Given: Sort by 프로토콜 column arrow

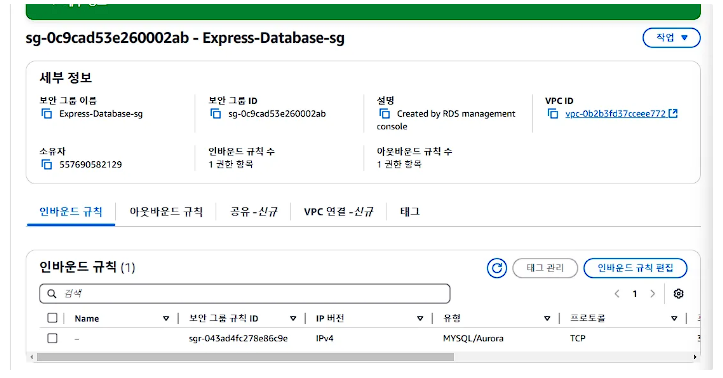Looking at the screenshot, I should 674,319.
